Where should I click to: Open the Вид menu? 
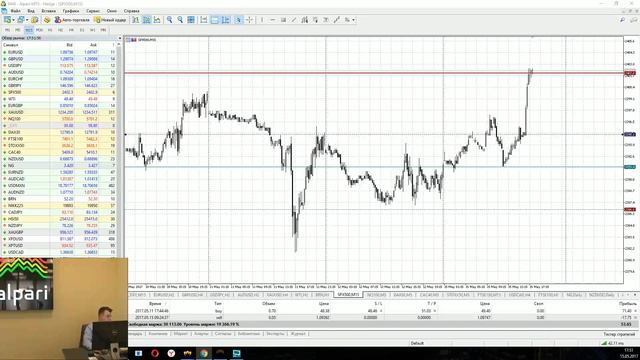pyautogui.click(x=31, y=11)
